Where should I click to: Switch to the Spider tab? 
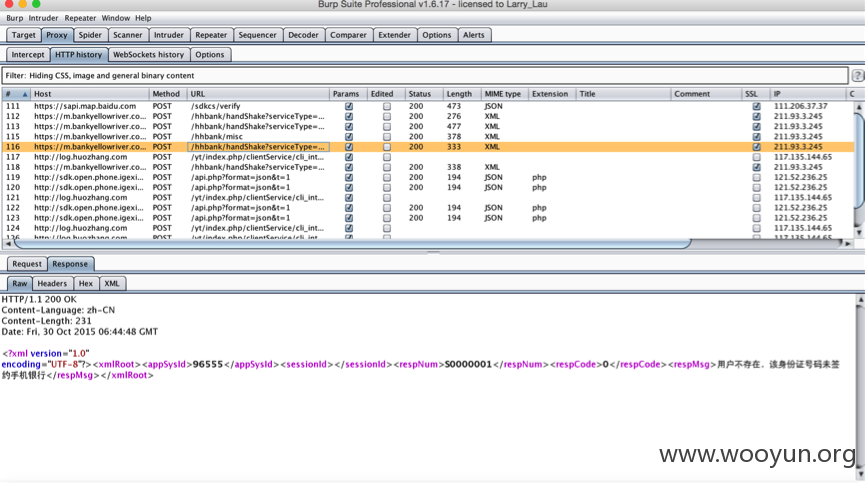90,35
